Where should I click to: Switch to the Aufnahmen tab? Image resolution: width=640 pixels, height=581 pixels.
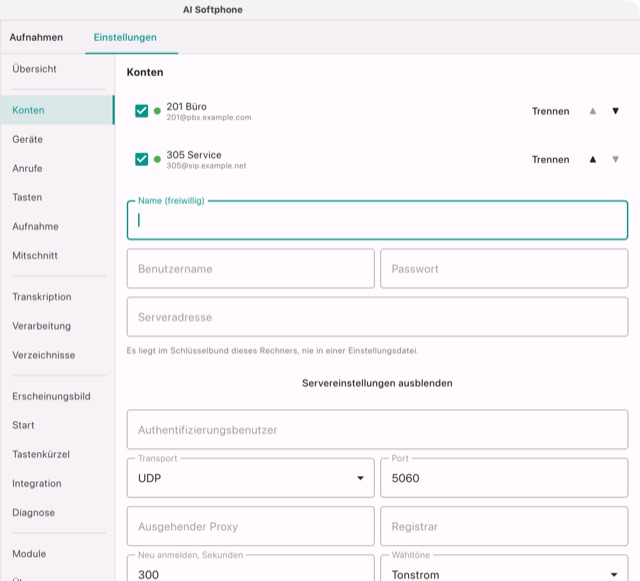point(36,37)
